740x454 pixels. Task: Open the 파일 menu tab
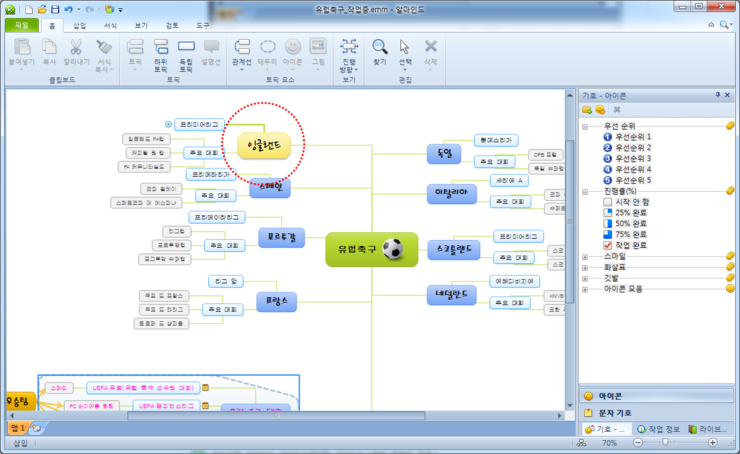[x=25, y=24]
